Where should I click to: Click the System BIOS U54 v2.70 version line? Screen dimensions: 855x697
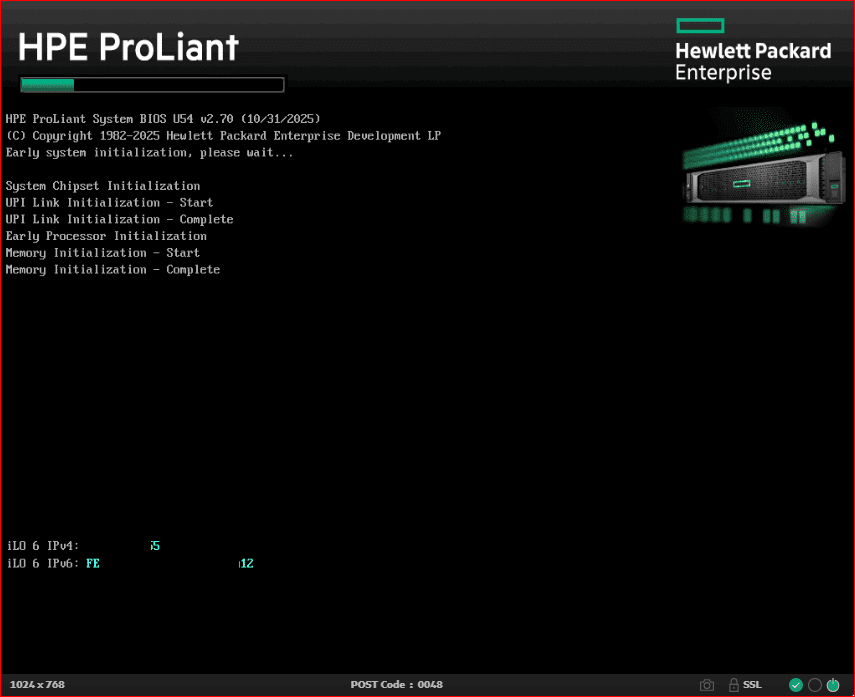[163, 119]
